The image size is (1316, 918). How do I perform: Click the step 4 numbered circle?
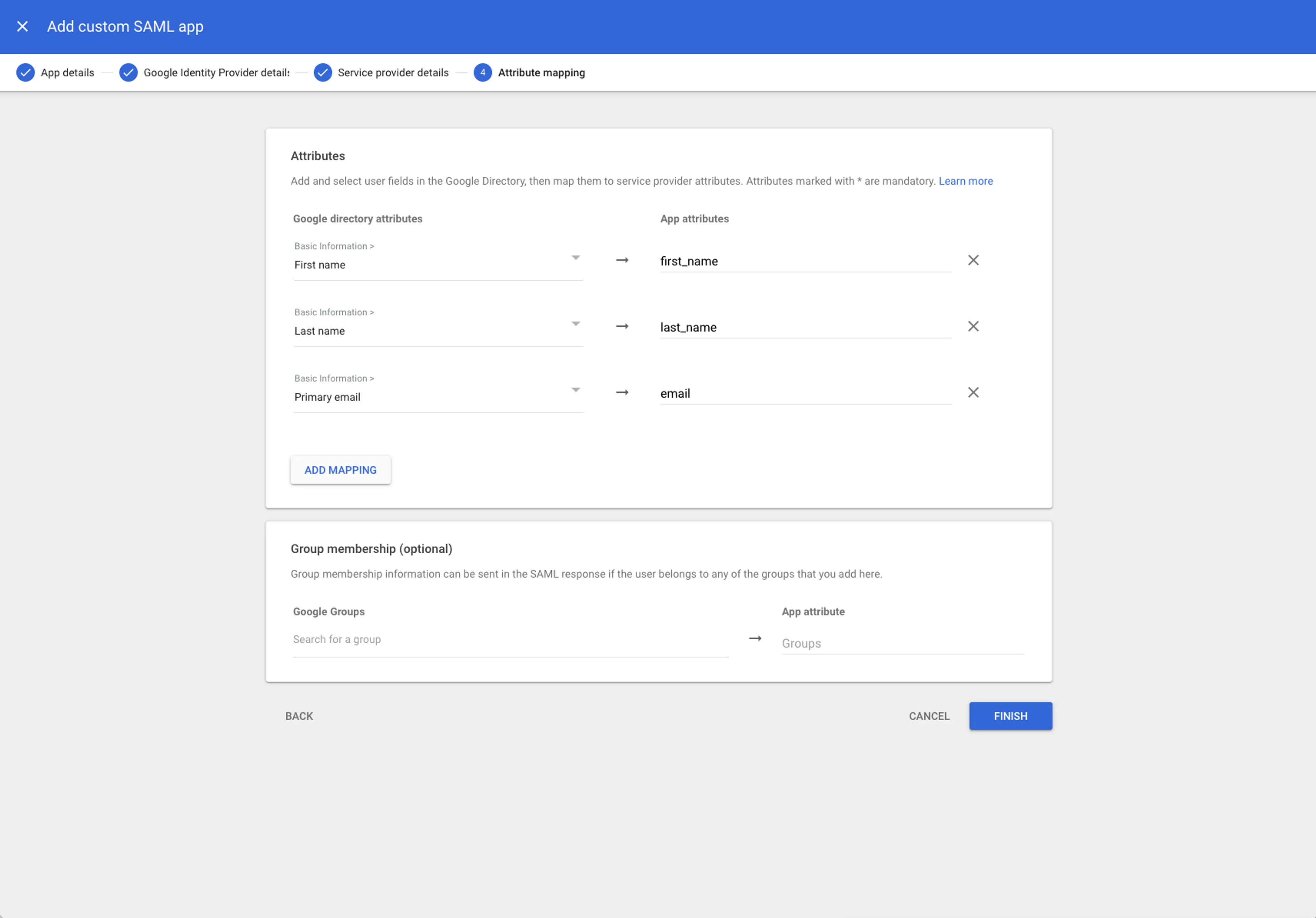(x=483, y=72)
